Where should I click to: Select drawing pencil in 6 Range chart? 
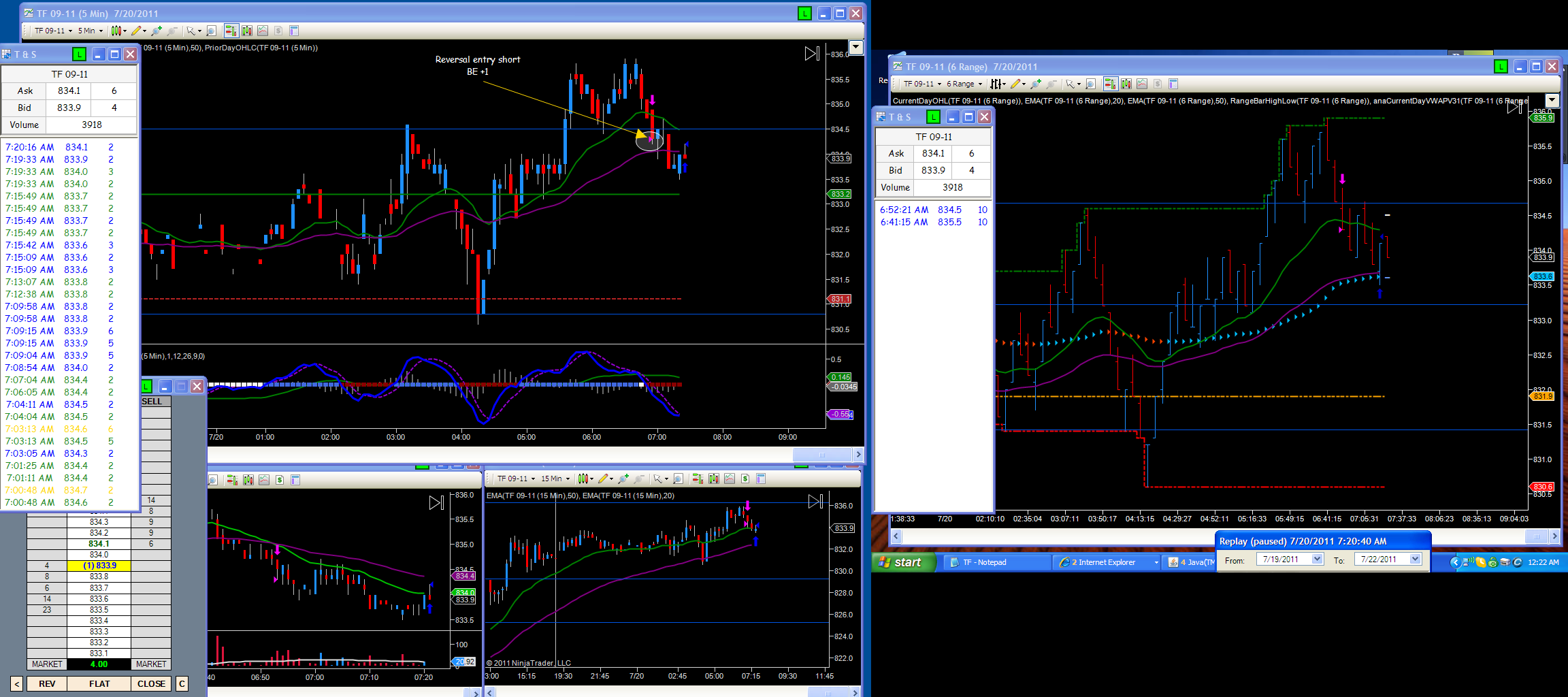pyautogui.click(x=1015, y=84)
